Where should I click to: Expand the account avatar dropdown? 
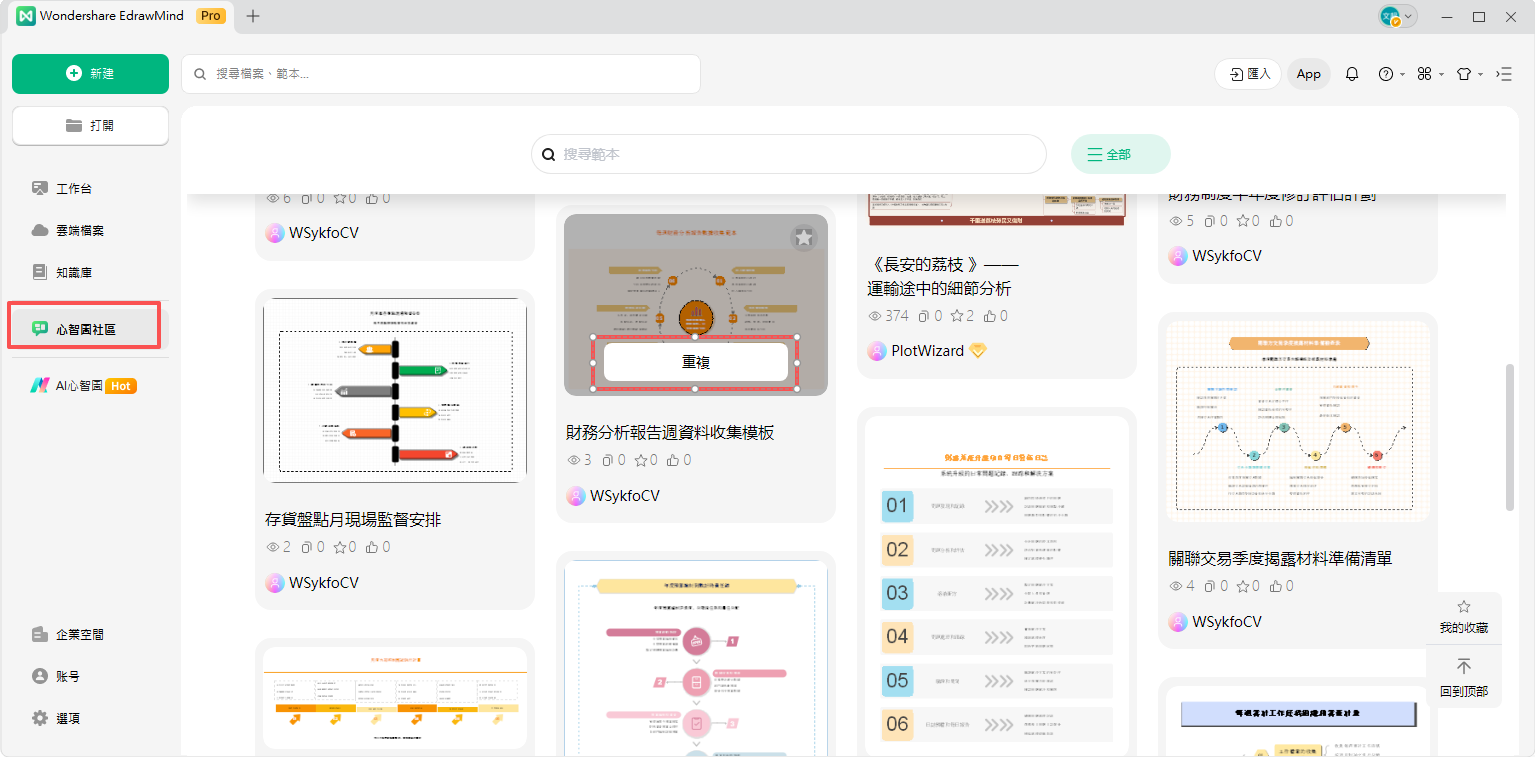1397,16
